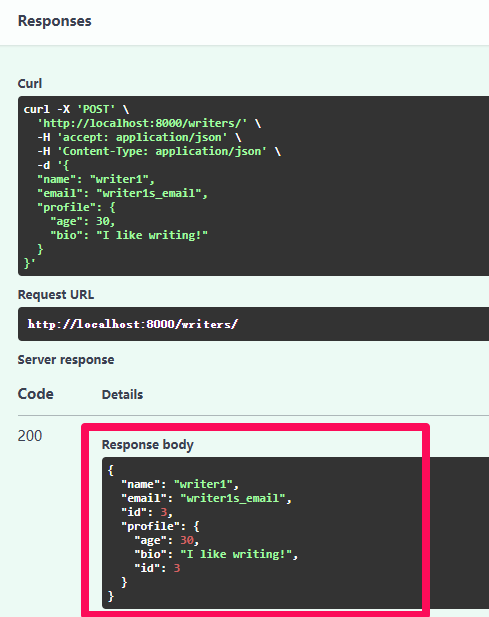Click the Curl label
Screen dimensions: 489x617
pyautogui.click(x=30, y=83)
